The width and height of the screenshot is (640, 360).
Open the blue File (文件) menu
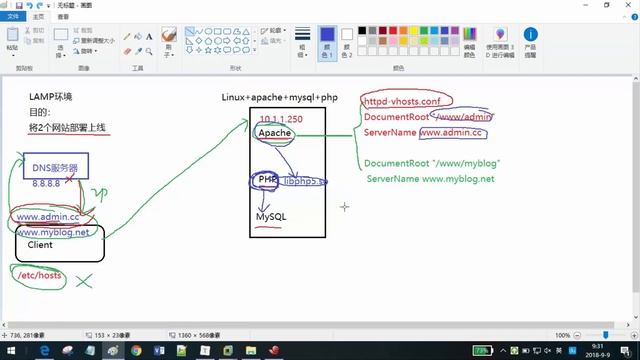pyautogui.click(x=13, y=17)
